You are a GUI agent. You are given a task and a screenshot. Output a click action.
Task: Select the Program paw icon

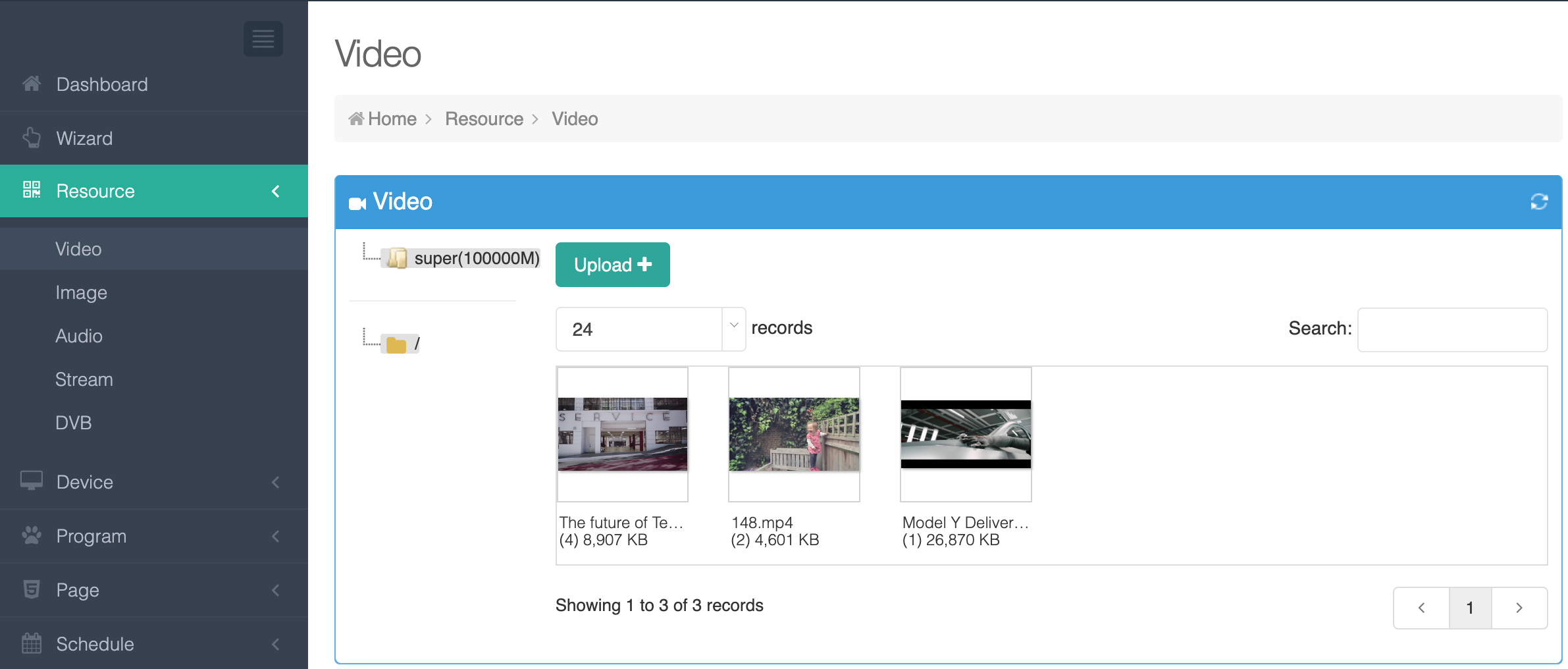tap(31, 535)
